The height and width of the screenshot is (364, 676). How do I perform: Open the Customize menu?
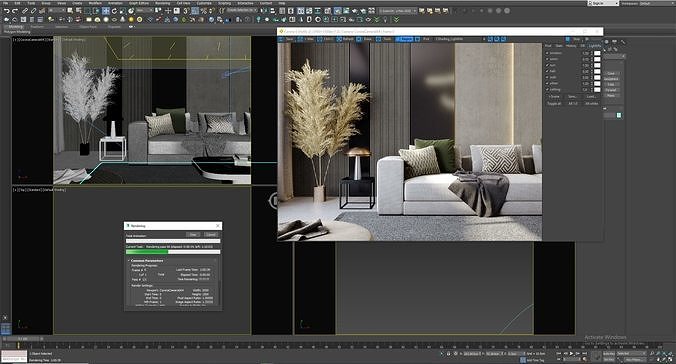coord(204,3)
